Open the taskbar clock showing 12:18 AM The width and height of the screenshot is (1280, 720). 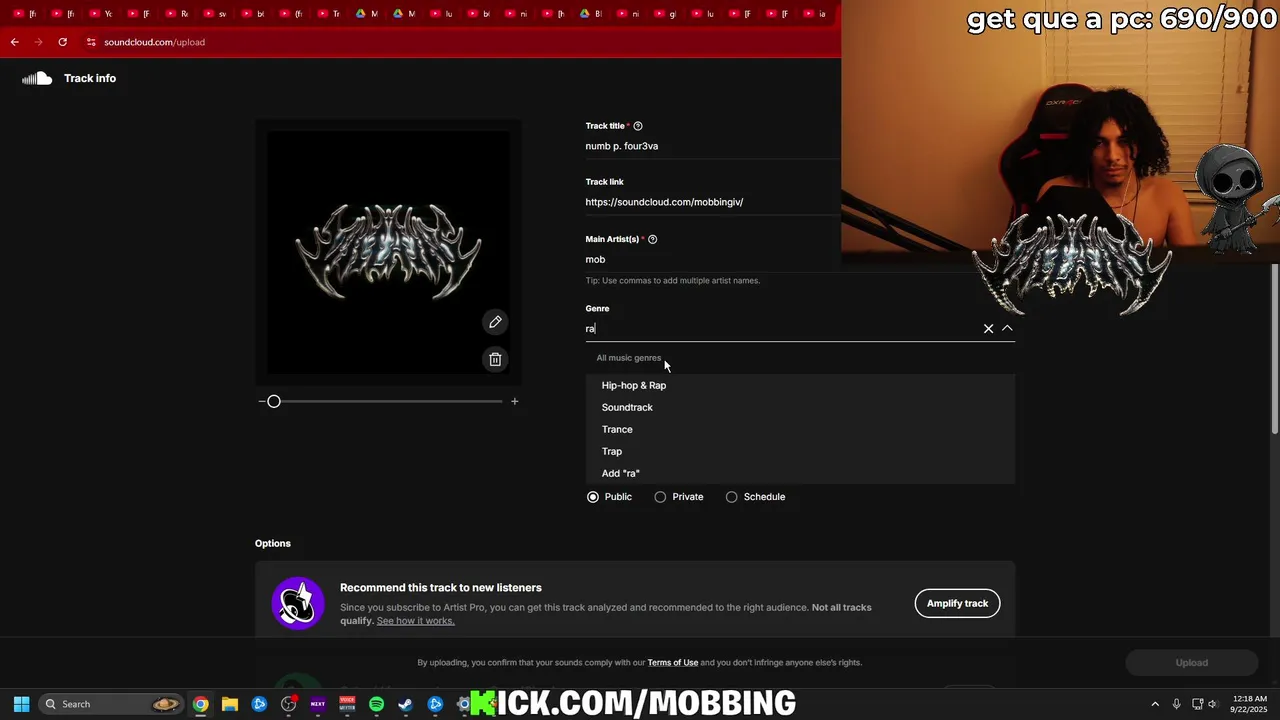1250,704
